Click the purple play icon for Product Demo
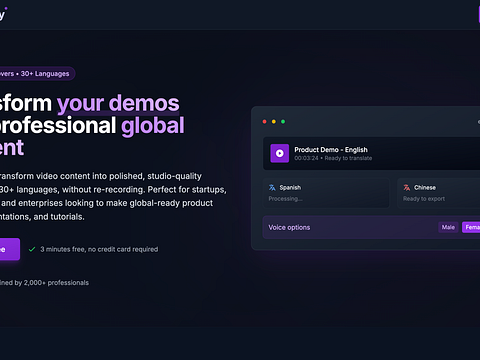 (x=279, y=153)
